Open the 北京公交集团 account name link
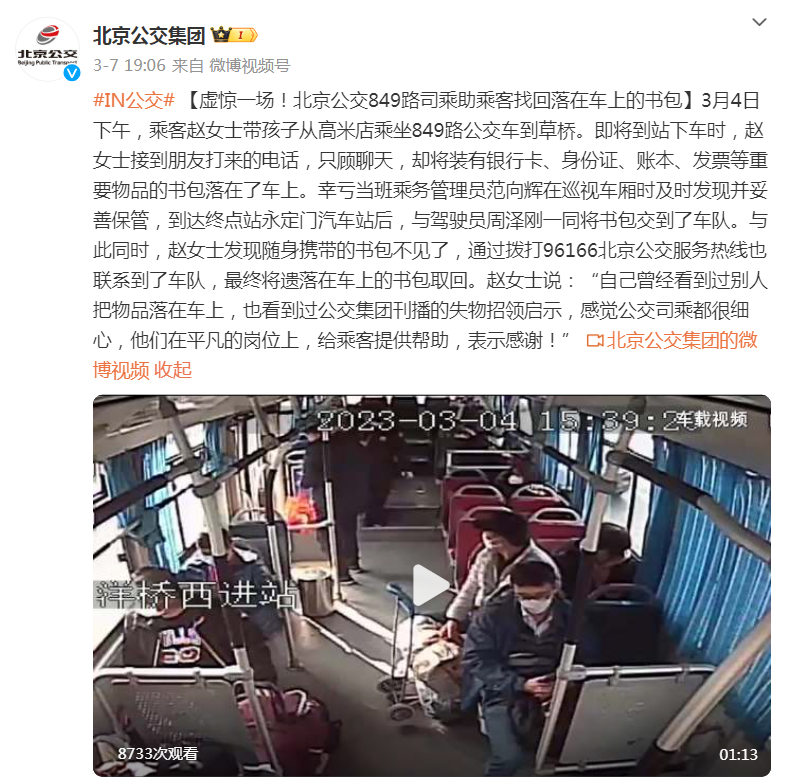787x782 pixels. (x=149, y=35)
